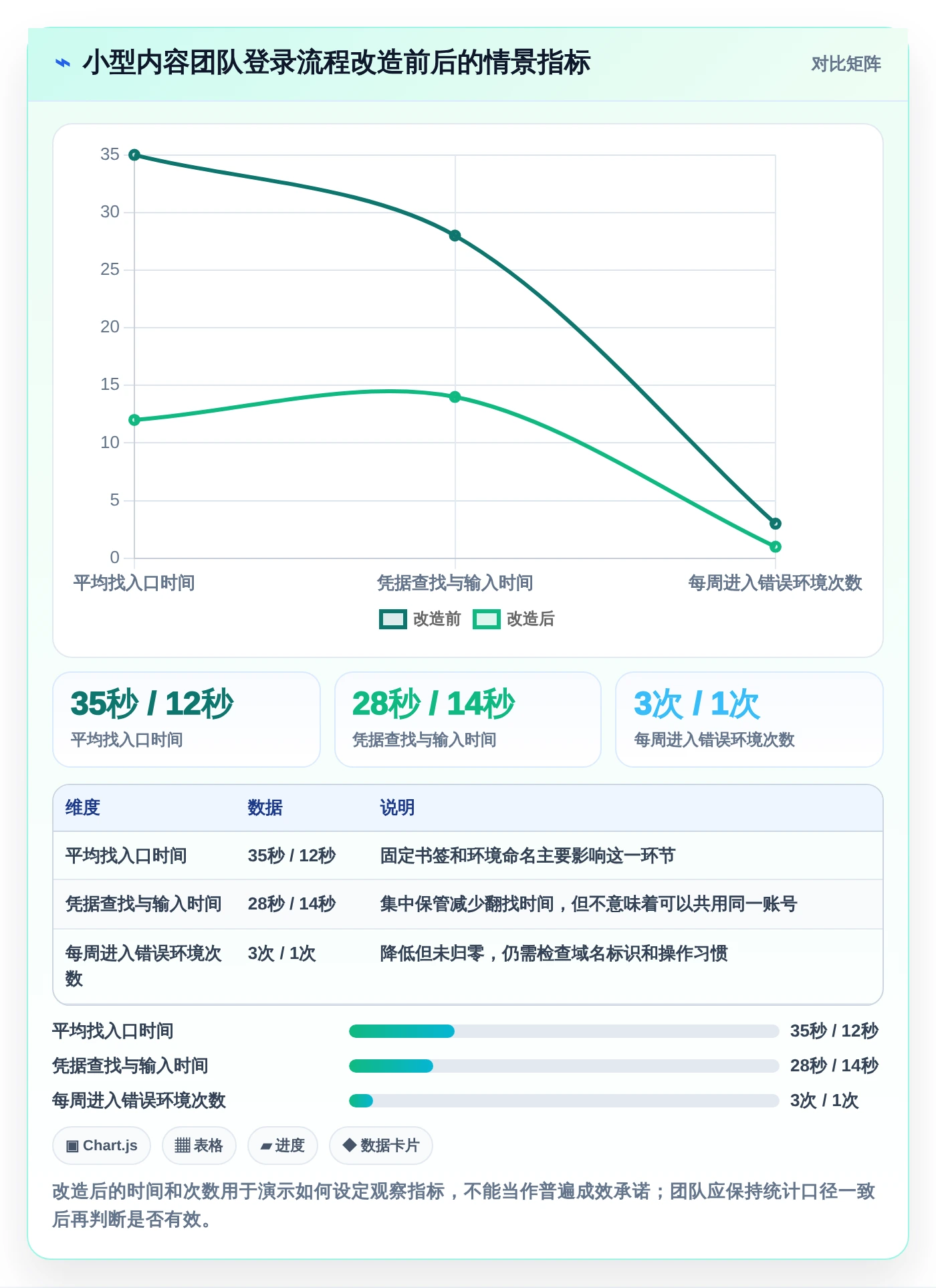Image resolution: width=936 pixels, height=1288 pixels.
Task: Click the square icon in Chart.js chip
Action: pos(72,1146)
